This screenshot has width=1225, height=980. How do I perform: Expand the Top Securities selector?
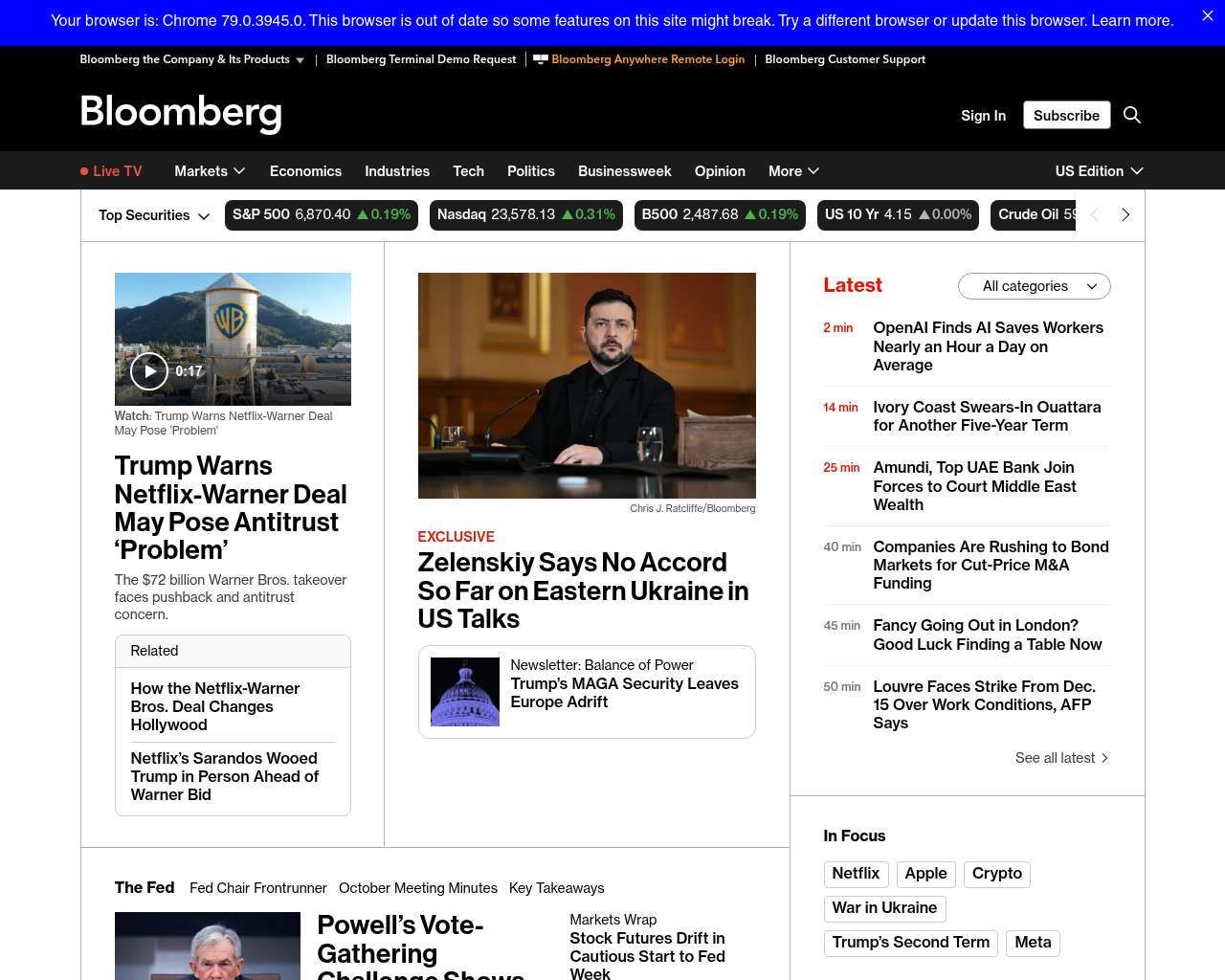click(154, 215)
